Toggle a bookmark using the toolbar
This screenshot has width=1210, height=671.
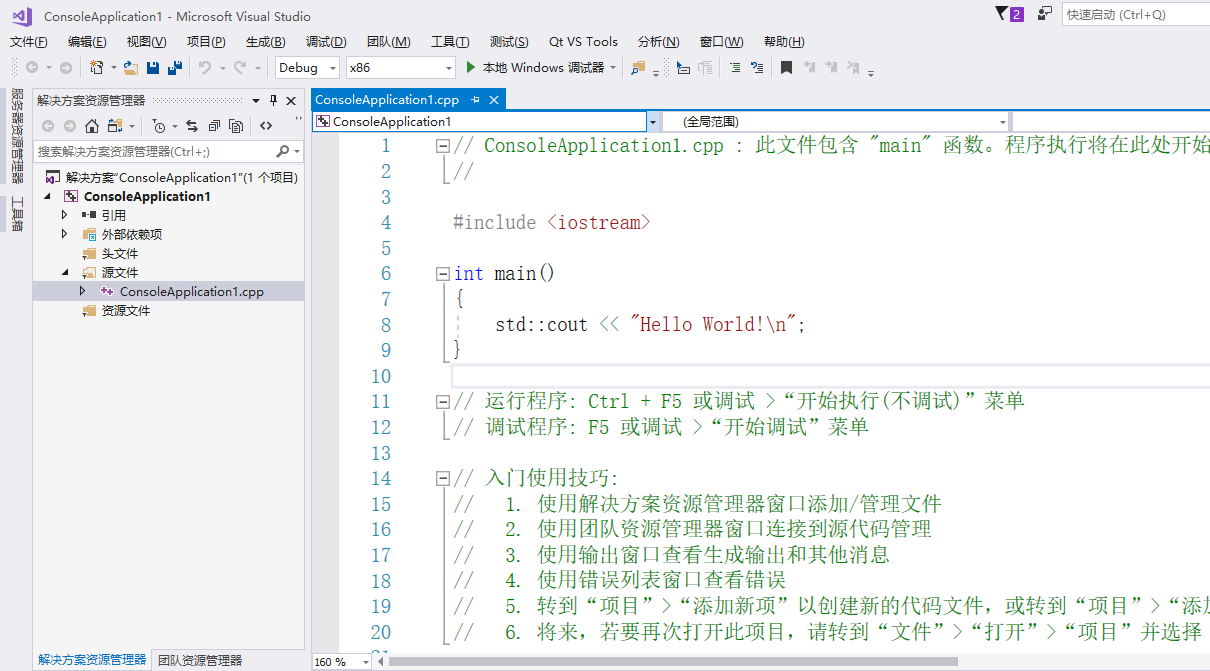(x=788, y=68)
